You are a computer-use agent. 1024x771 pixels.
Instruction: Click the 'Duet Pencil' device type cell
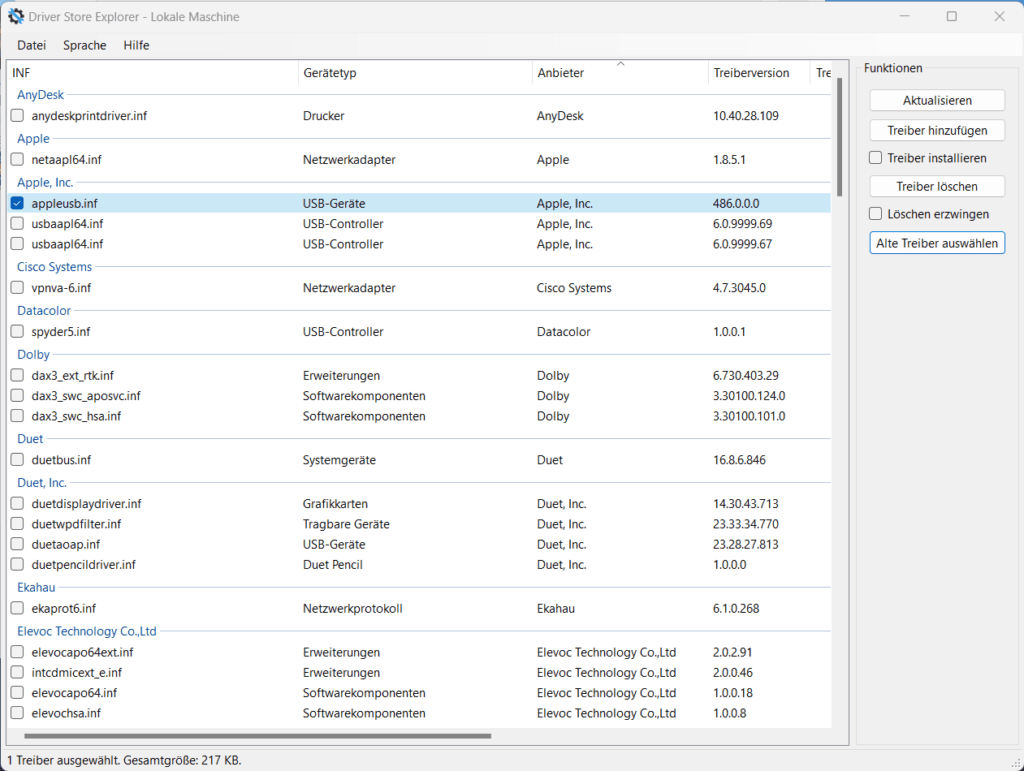pos(332,565)
